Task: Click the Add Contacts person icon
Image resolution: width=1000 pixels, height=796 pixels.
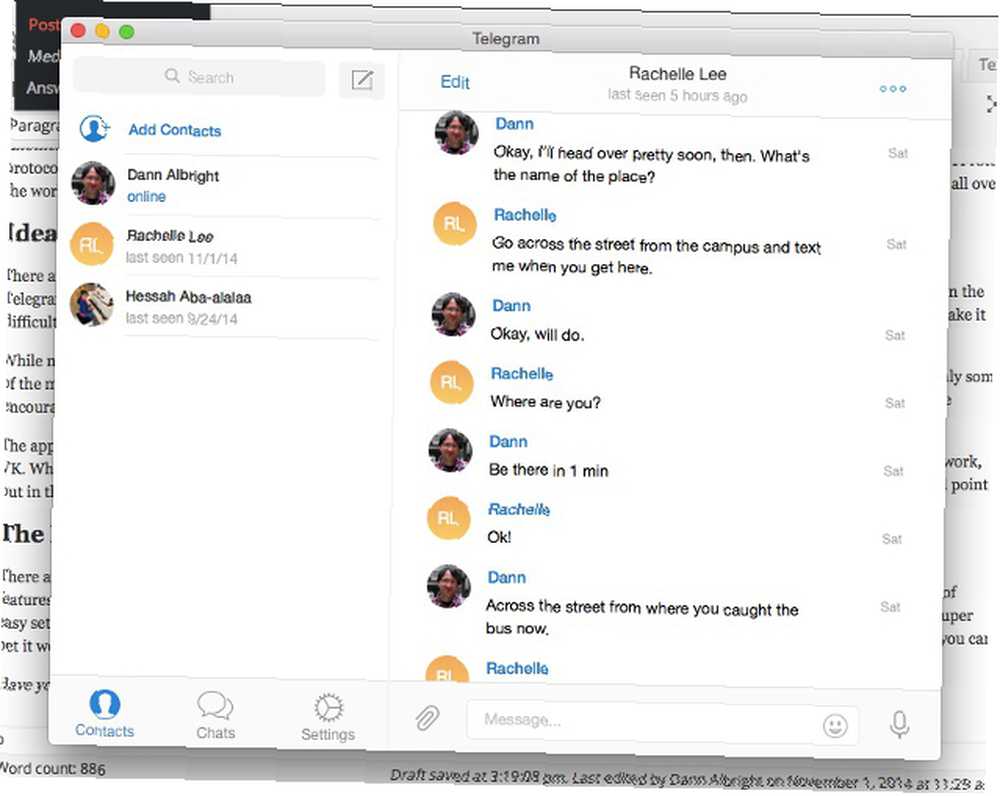Action: (x=94, y=128)
